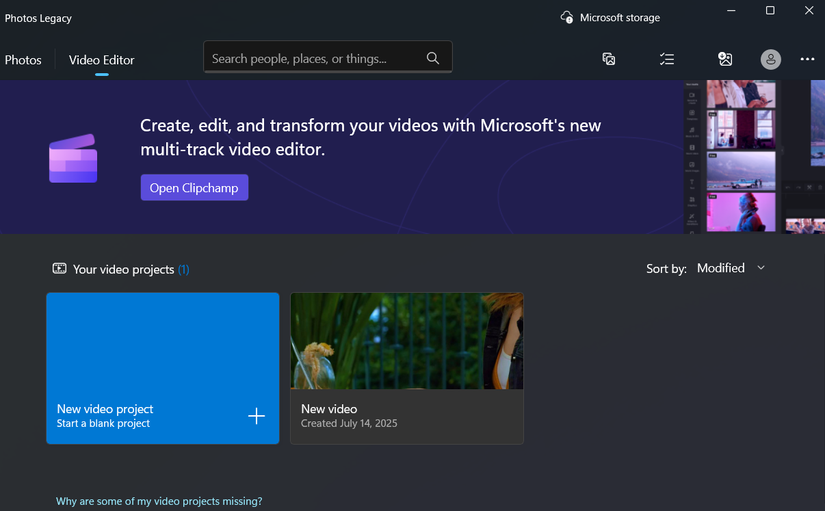This screenshot has height=511, width=825.
Task: Open the See more ellipsis menu
Action: coord(807,59)
